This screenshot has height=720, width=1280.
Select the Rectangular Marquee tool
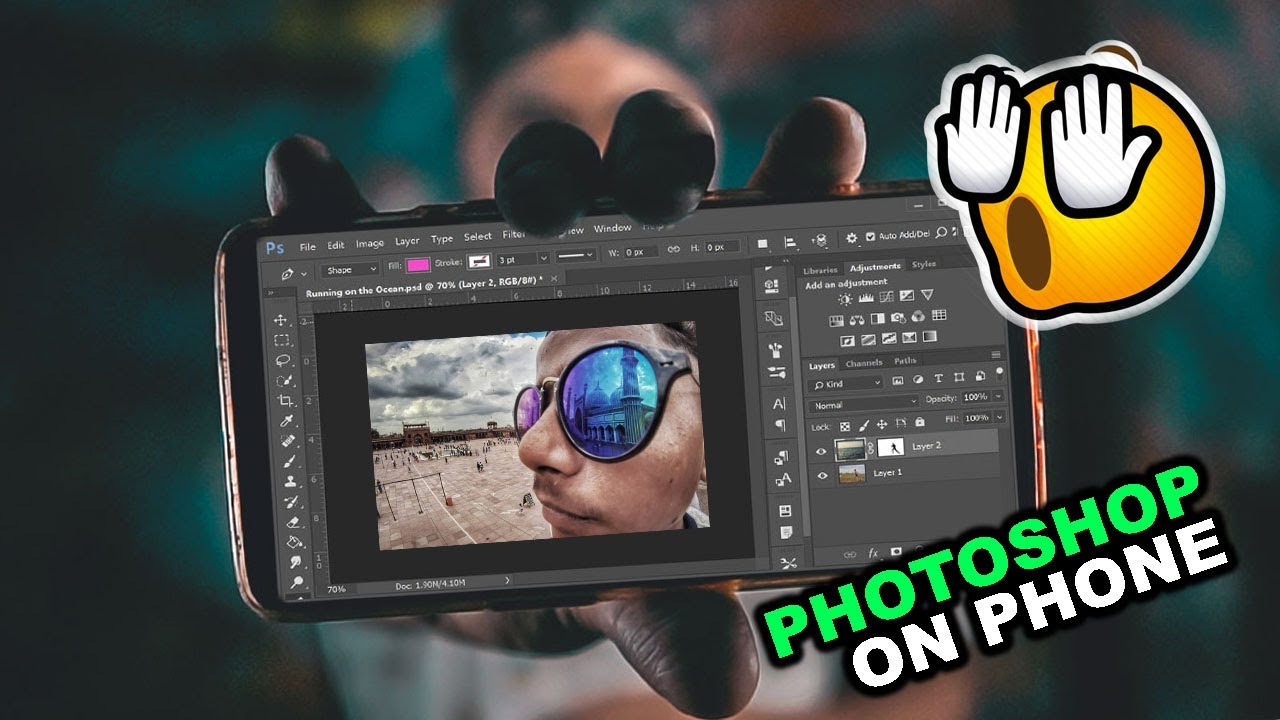pos(281,340)
